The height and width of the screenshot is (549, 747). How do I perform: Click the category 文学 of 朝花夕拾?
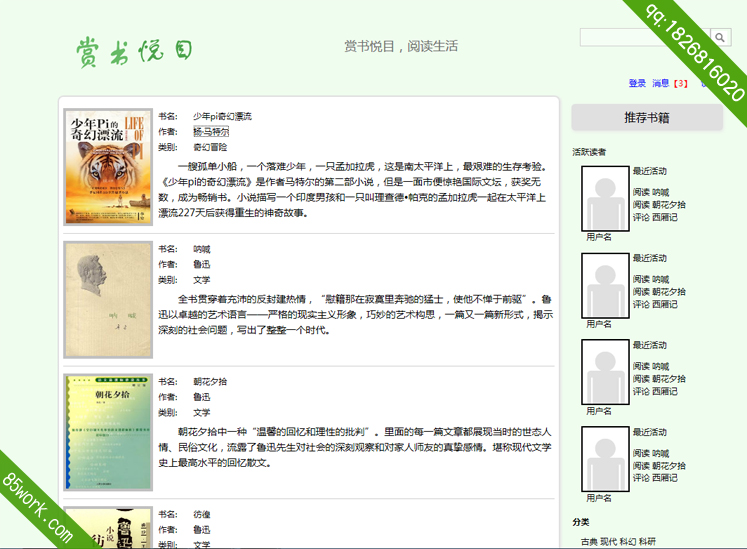click(x=202, y=413)
